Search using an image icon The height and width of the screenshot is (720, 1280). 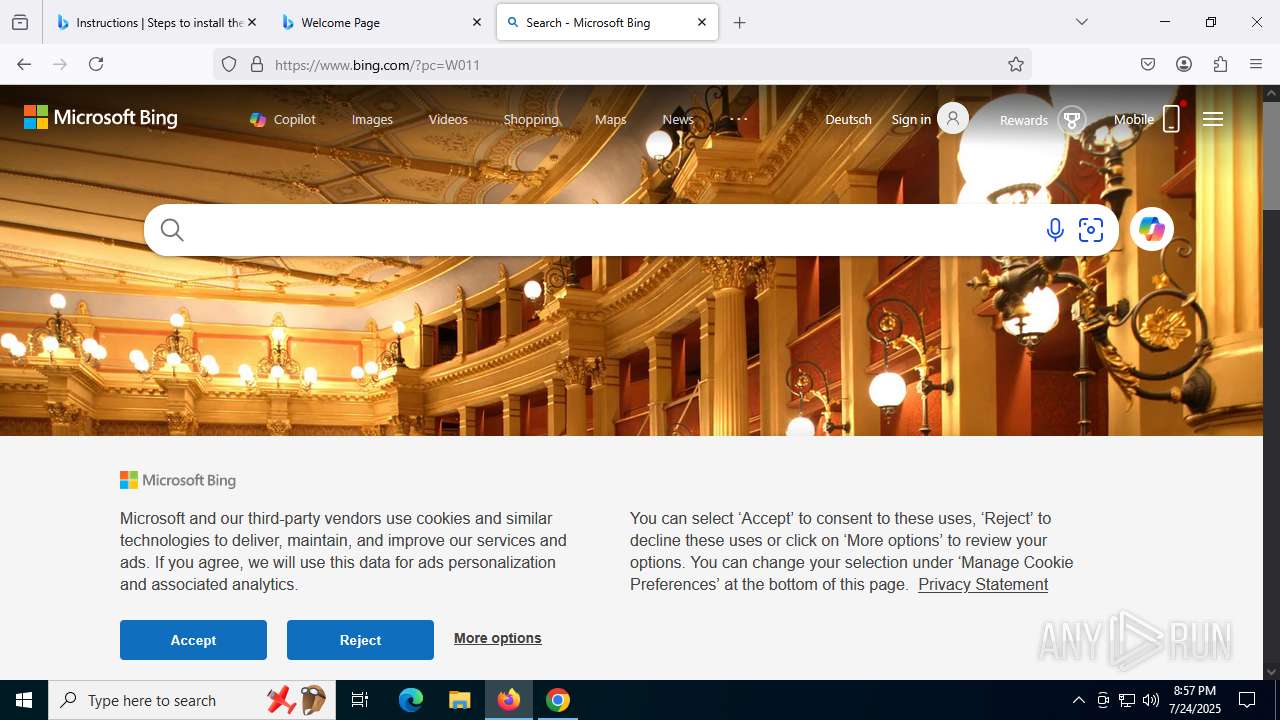[x=1091, y=230]
